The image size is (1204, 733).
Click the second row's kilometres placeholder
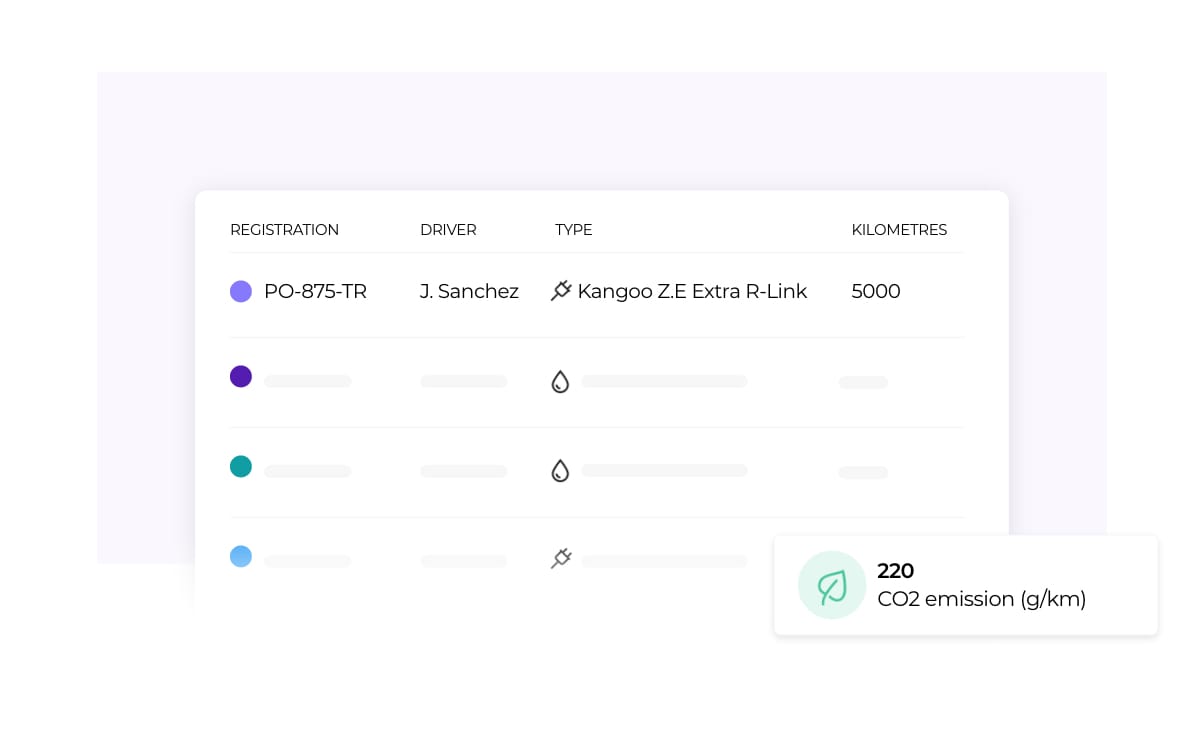tap(863, 382)
